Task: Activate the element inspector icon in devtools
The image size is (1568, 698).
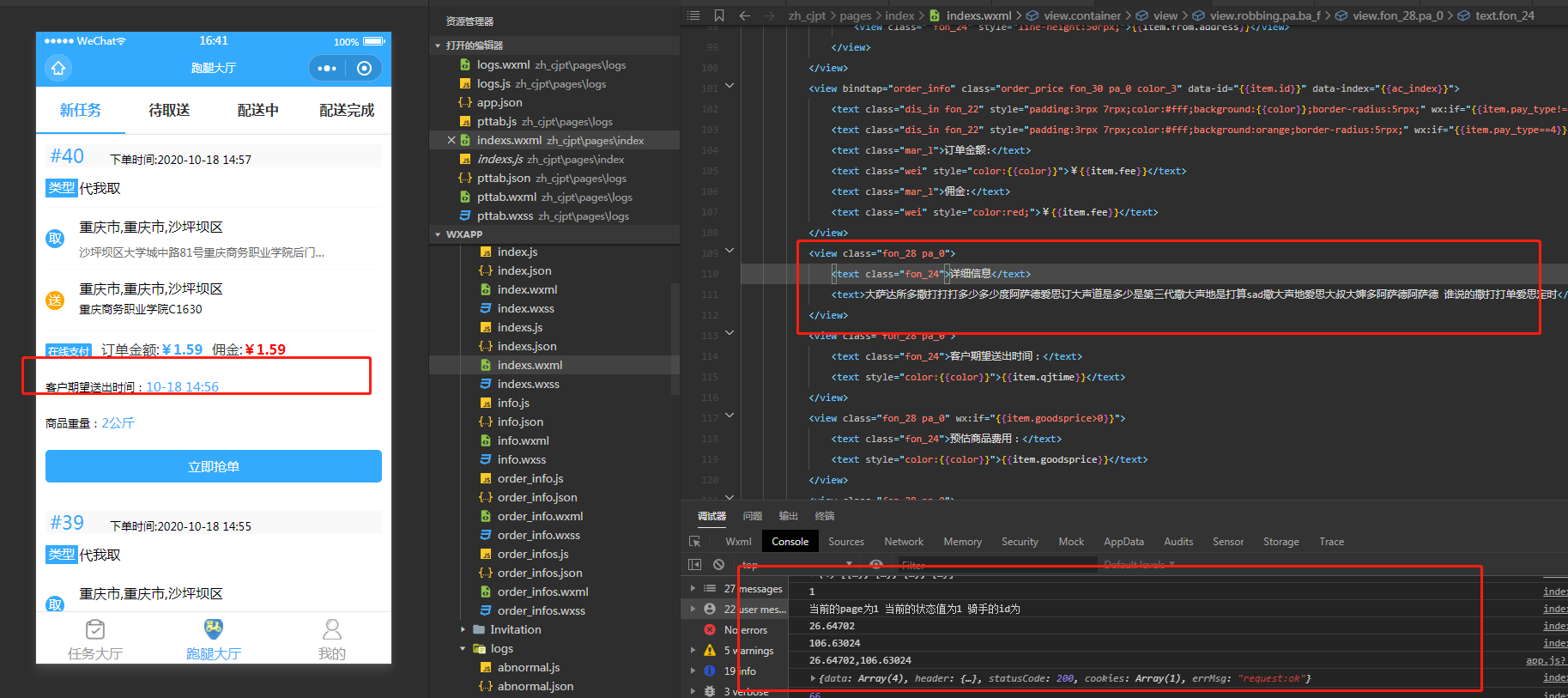Action: pos(695,542)
